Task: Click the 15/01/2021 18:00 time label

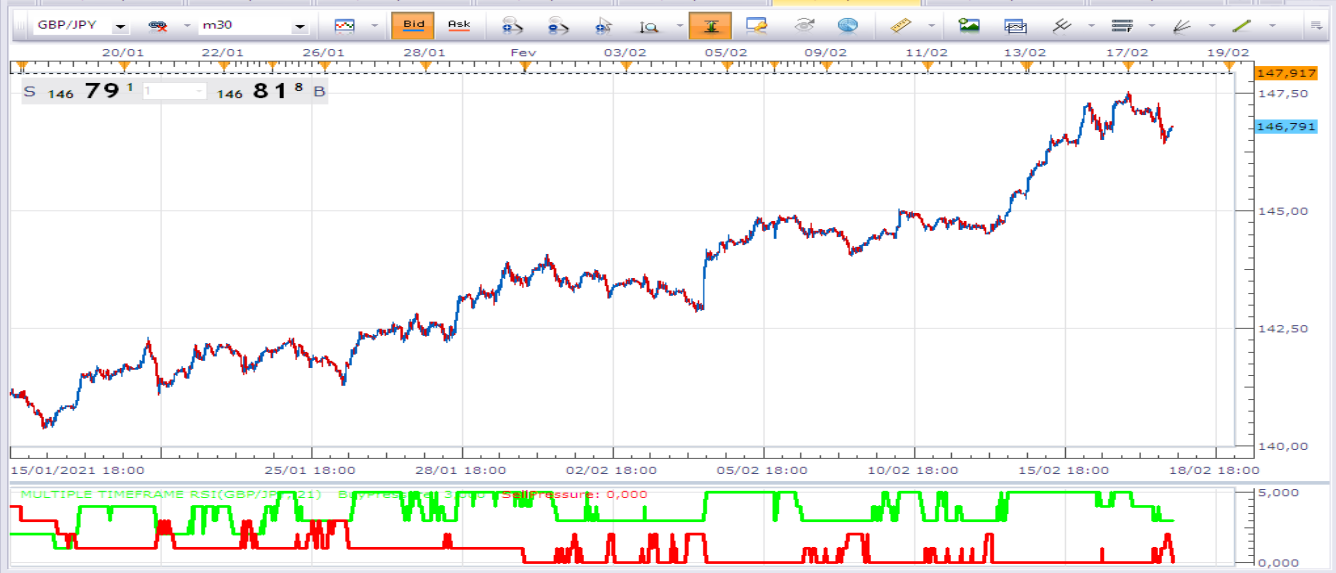Action: coord(76,469)
